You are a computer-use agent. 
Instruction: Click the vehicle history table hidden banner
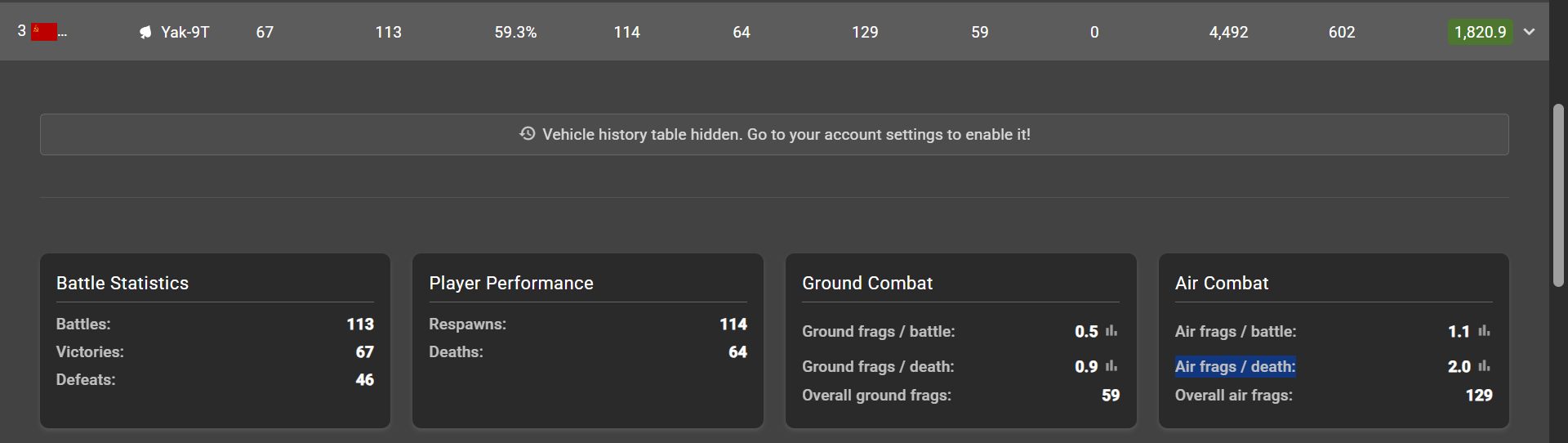(x=774, y=134)
